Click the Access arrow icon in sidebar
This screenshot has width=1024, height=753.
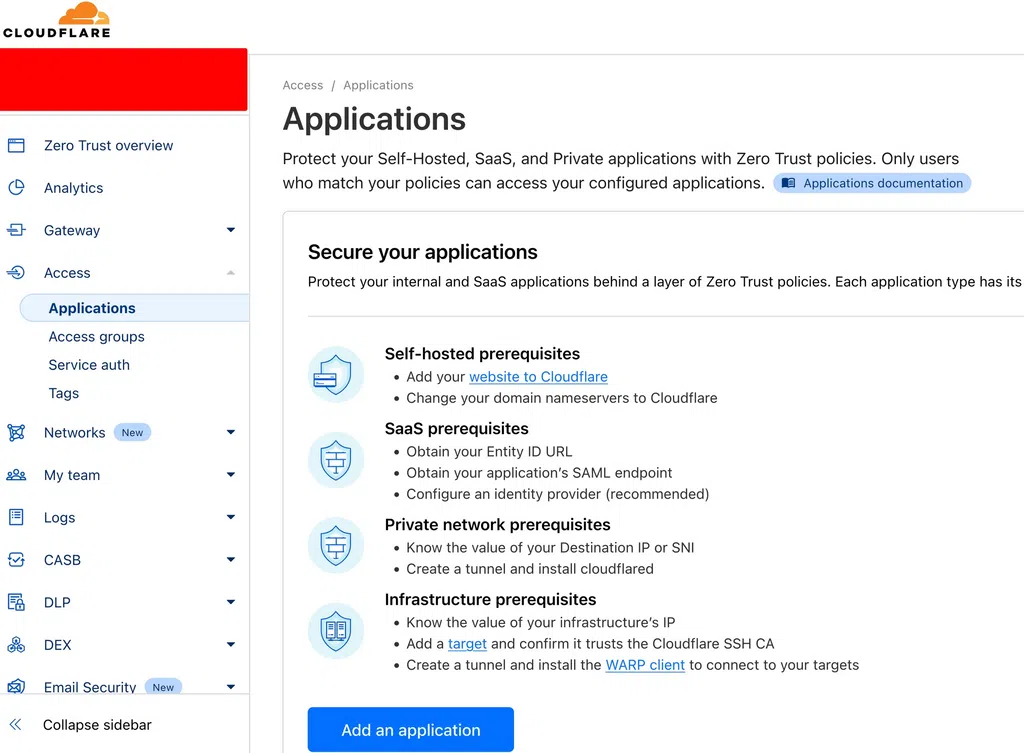(16, 273)
